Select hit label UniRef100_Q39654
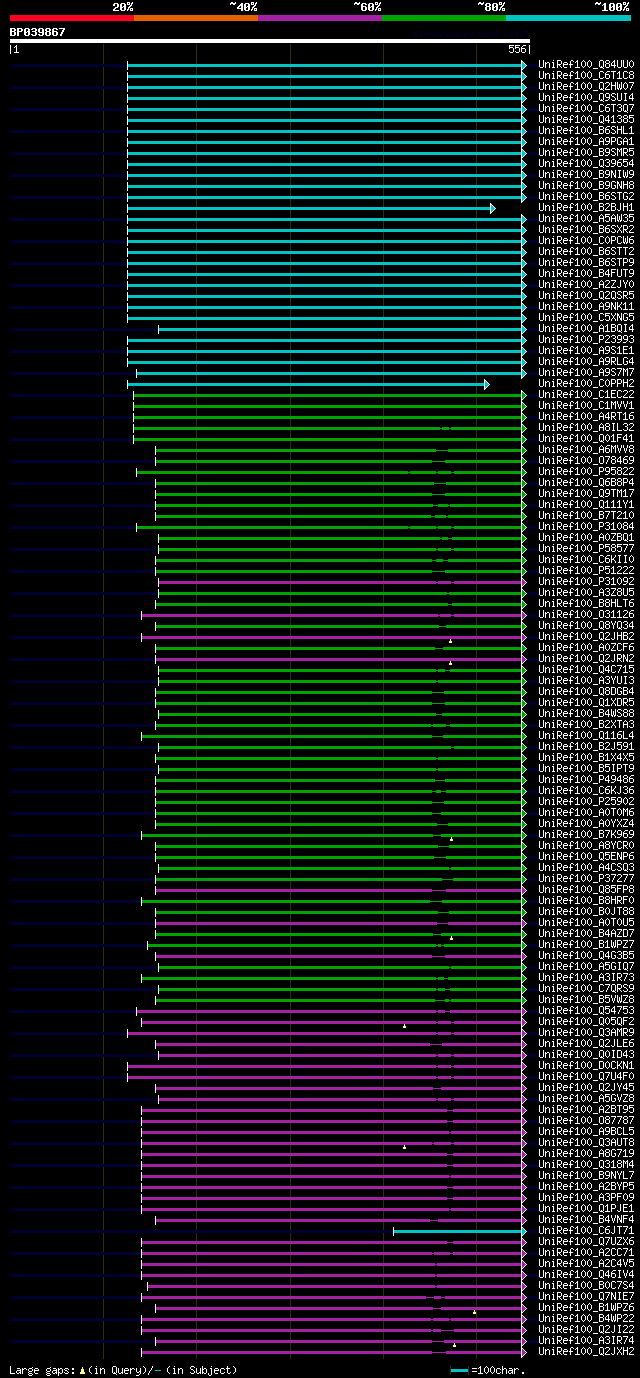640x1378 pixels. 586,163
